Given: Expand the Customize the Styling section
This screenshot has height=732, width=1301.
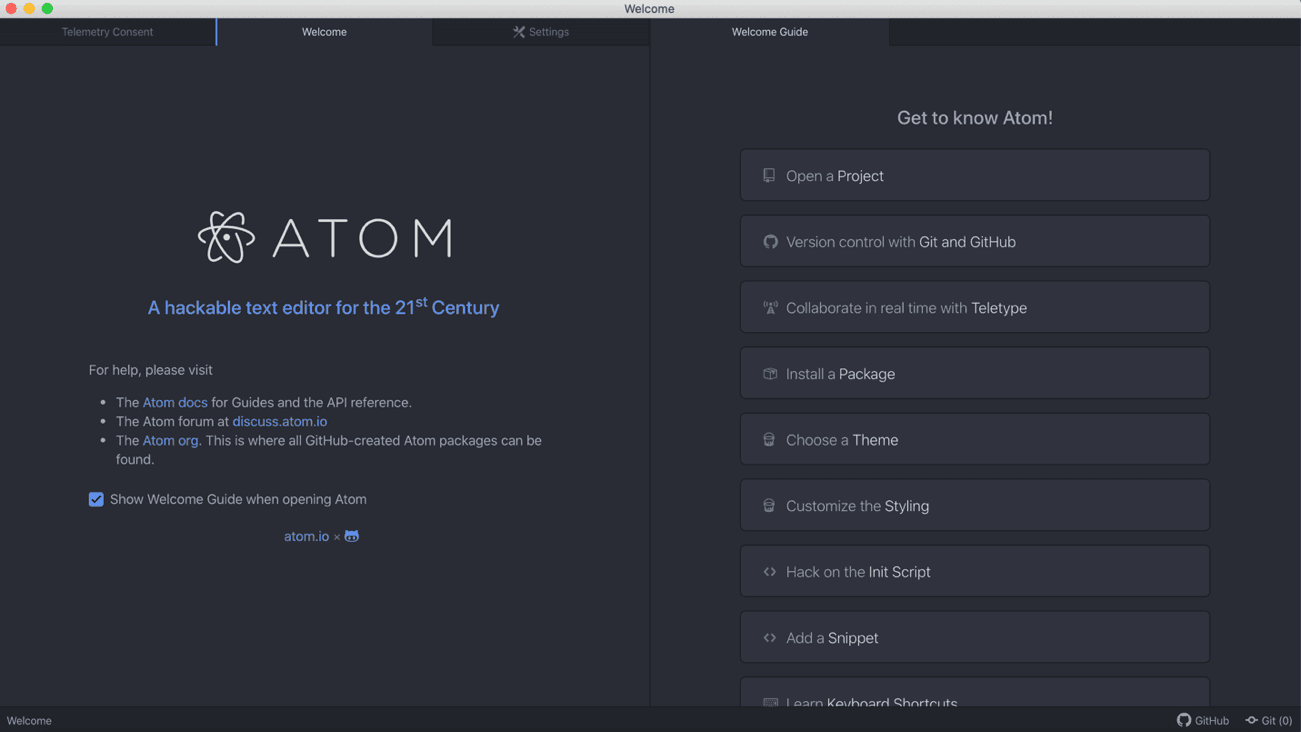Looking at the screenshot, I should 975,505.
